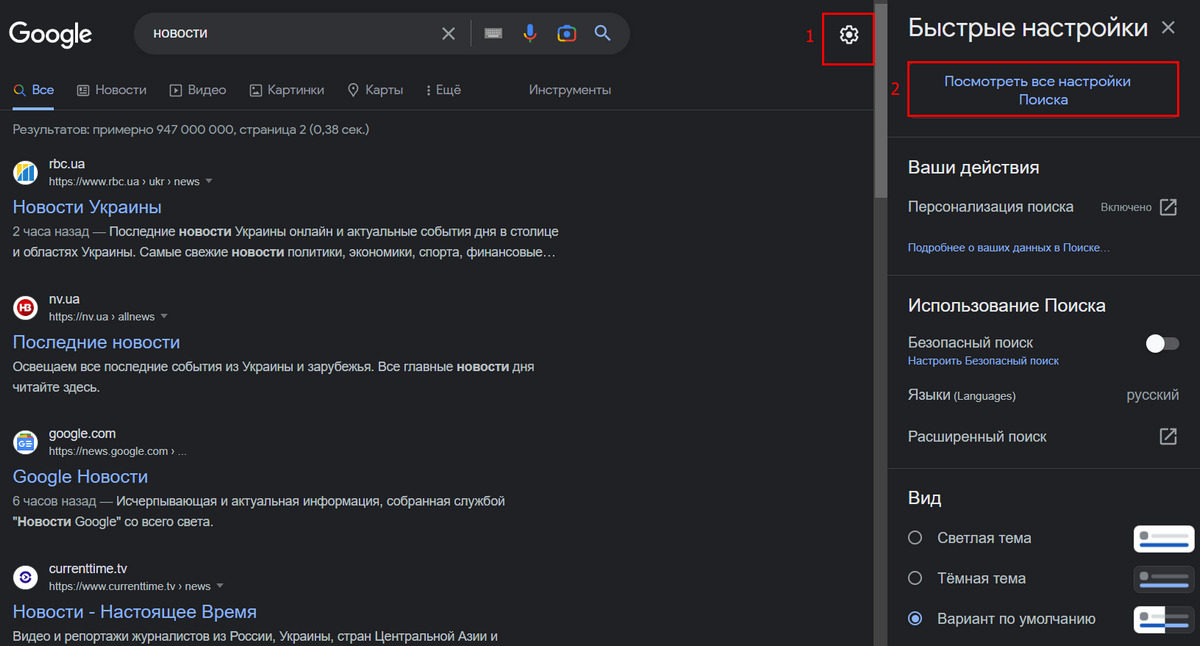Click the light theme preview thumbnail

1164,539
